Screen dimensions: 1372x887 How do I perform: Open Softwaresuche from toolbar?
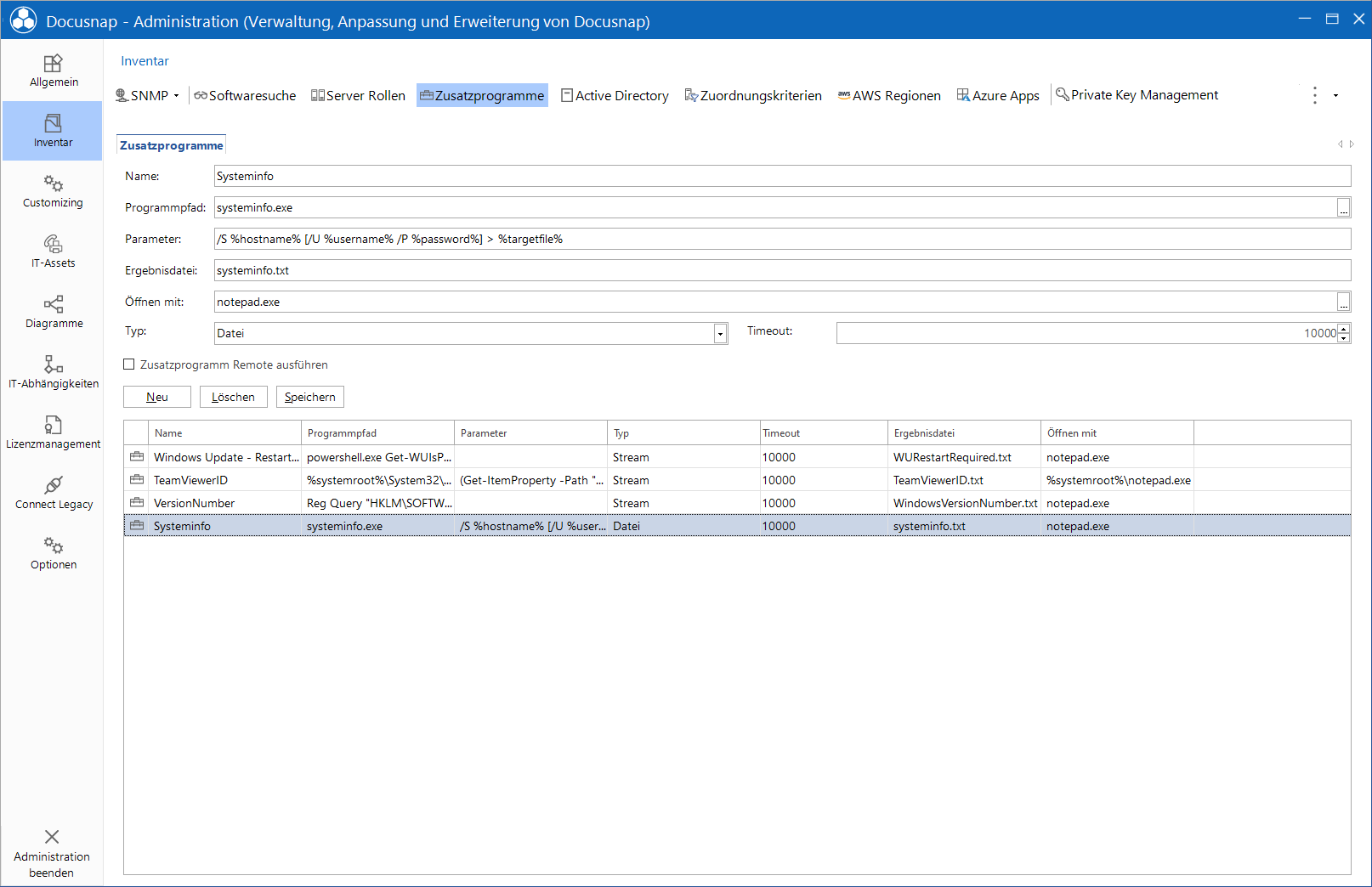pyautogui.click(x=245, y=95)
